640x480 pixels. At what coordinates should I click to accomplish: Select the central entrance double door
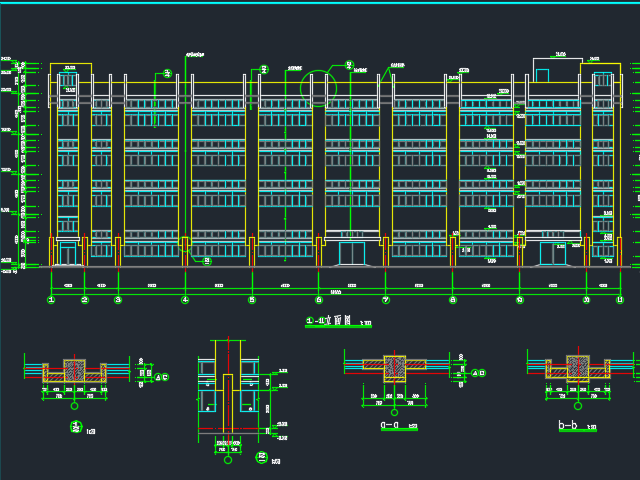pyautogui.click(x=352, y=253)
